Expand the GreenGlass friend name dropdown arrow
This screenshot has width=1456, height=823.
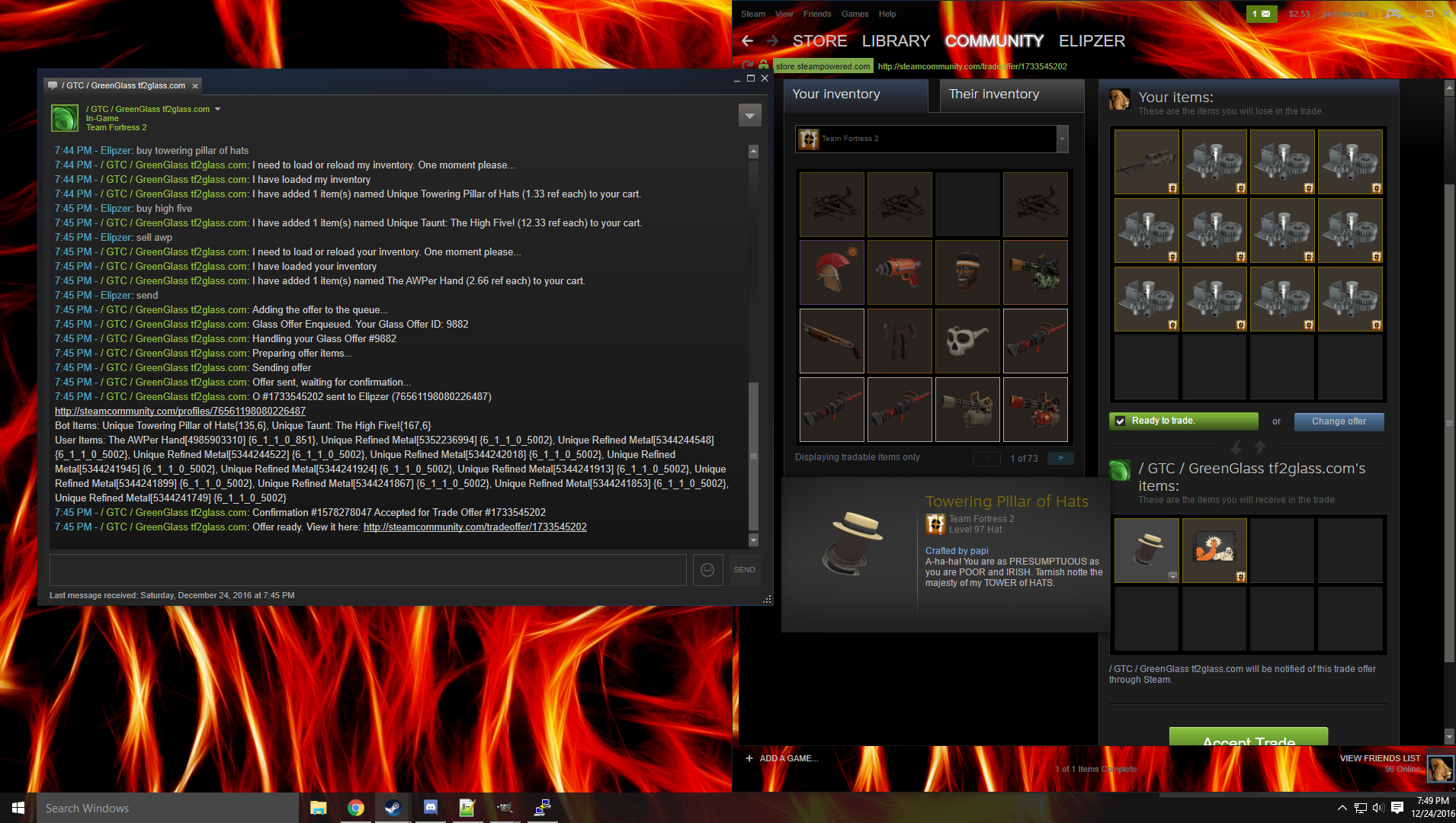[x=218, y=109]
